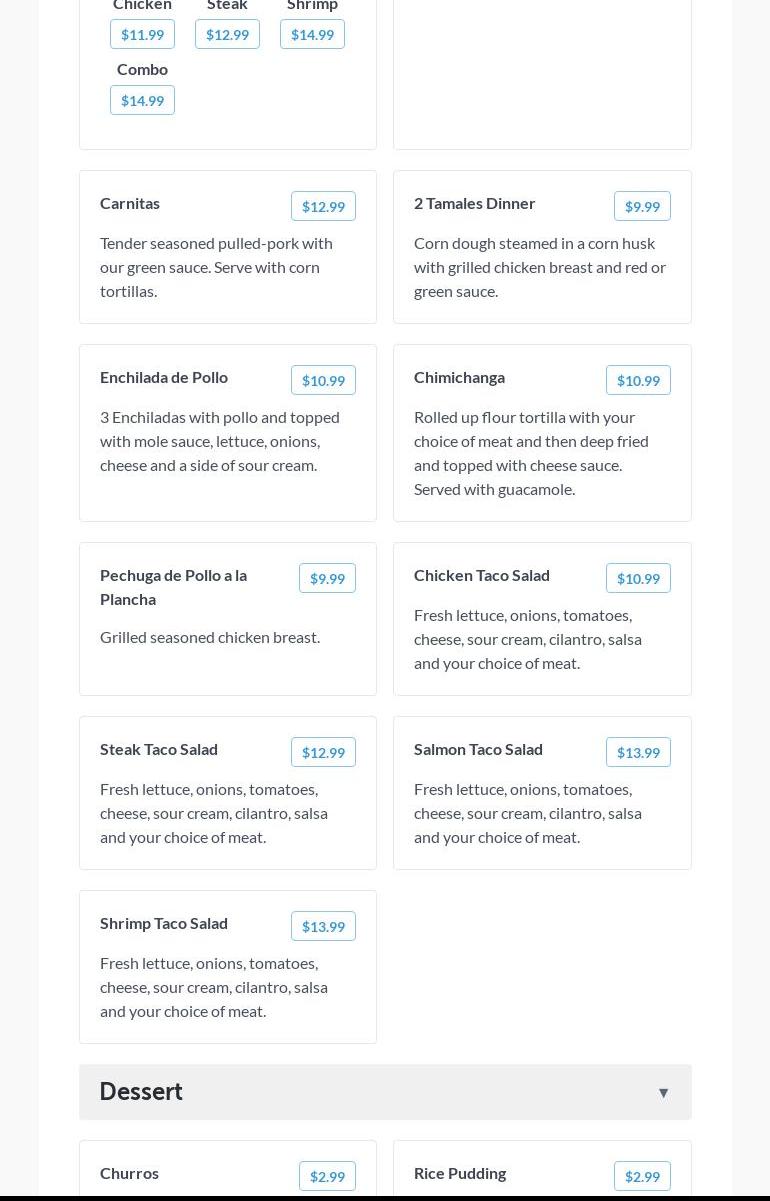Click the Enchilada de Pollo price button
Viewport: 770px width, 1201px height.
[x=323, y=380]
